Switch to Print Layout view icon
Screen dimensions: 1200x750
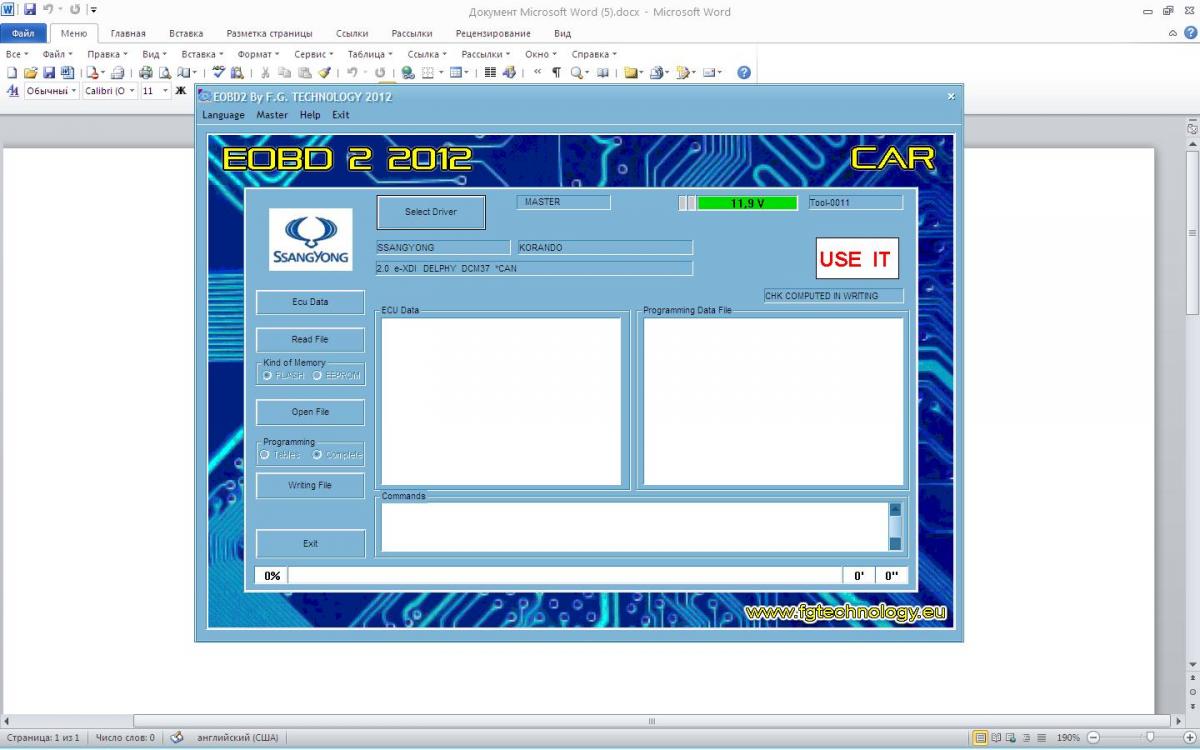(x=981, y=738)
